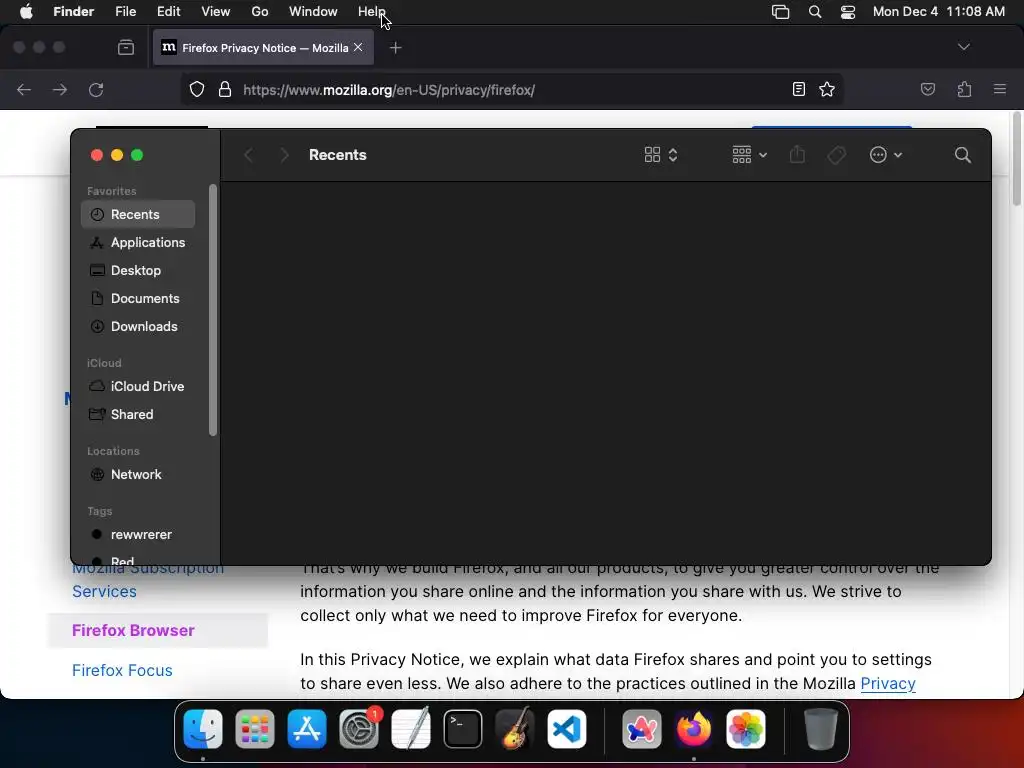
Task: Open the Go menu
Action: [x=260, y=12]
